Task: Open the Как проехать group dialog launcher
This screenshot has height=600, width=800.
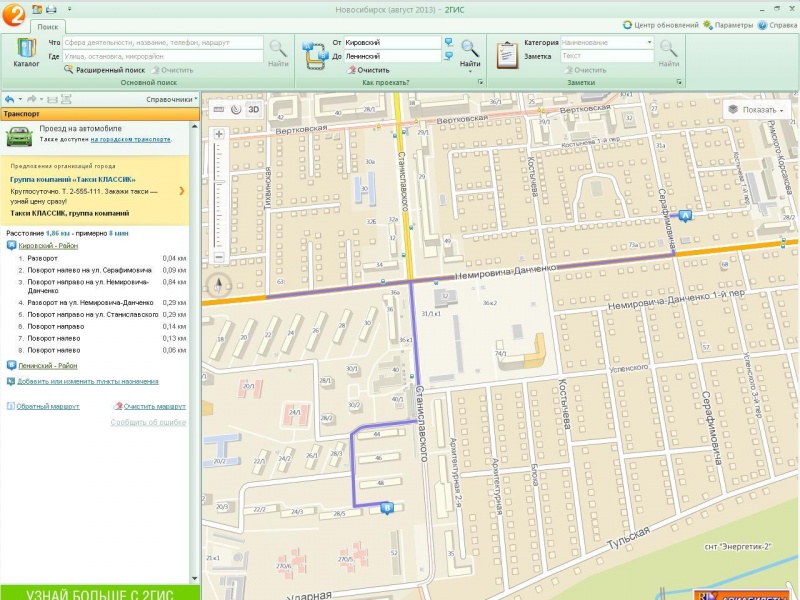Action: point(480,82)
